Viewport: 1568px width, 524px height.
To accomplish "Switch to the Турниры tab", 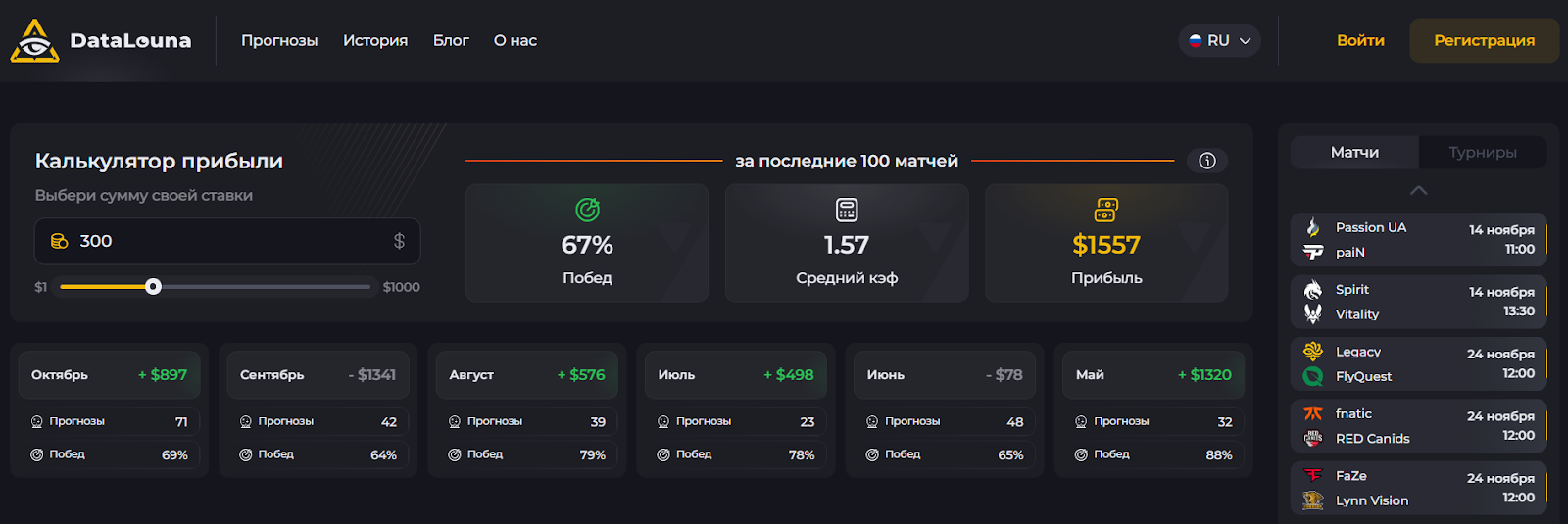I will (1483, 153).
